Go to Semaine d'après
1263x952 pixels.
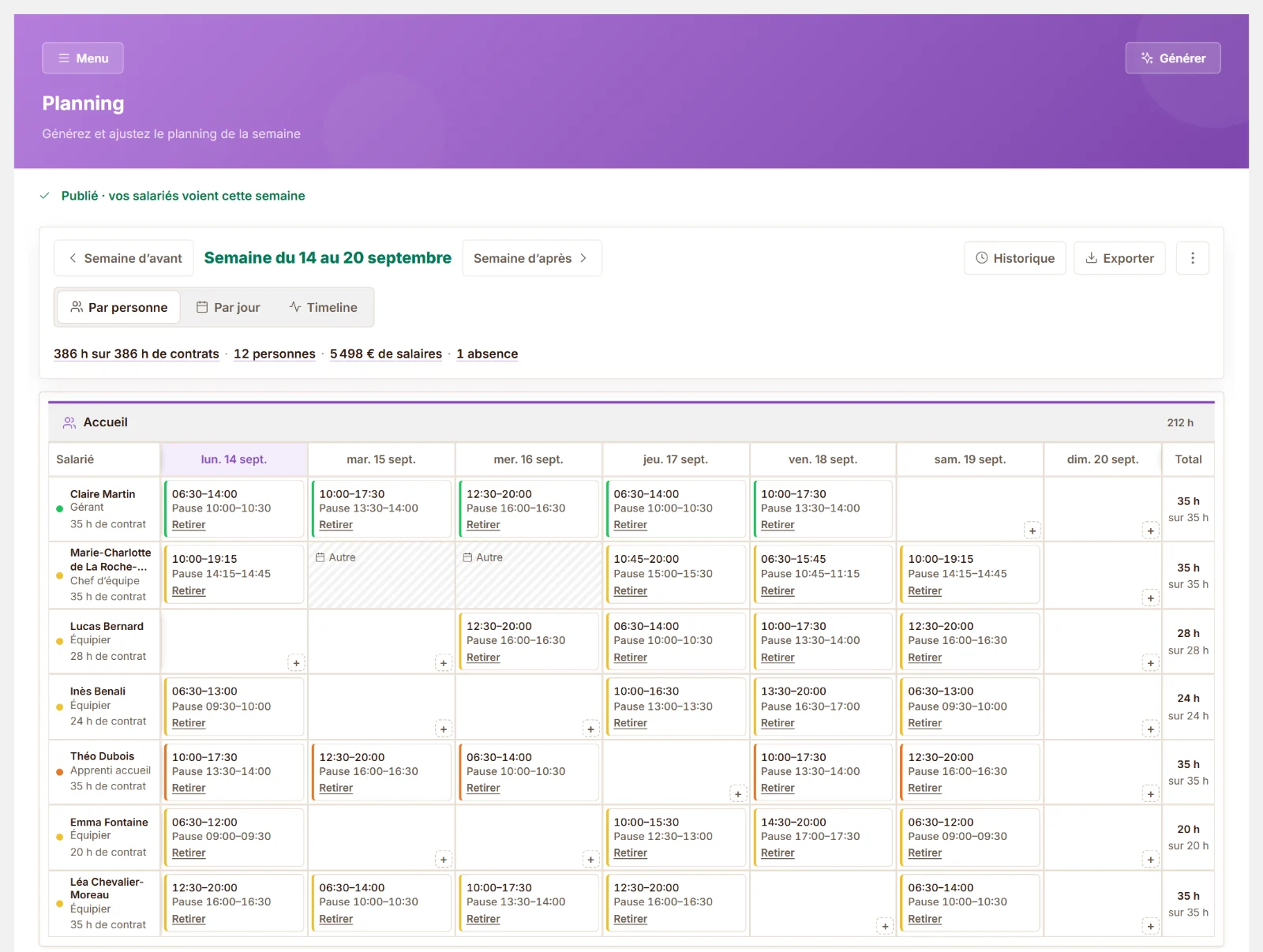click(x=531, y=258)
